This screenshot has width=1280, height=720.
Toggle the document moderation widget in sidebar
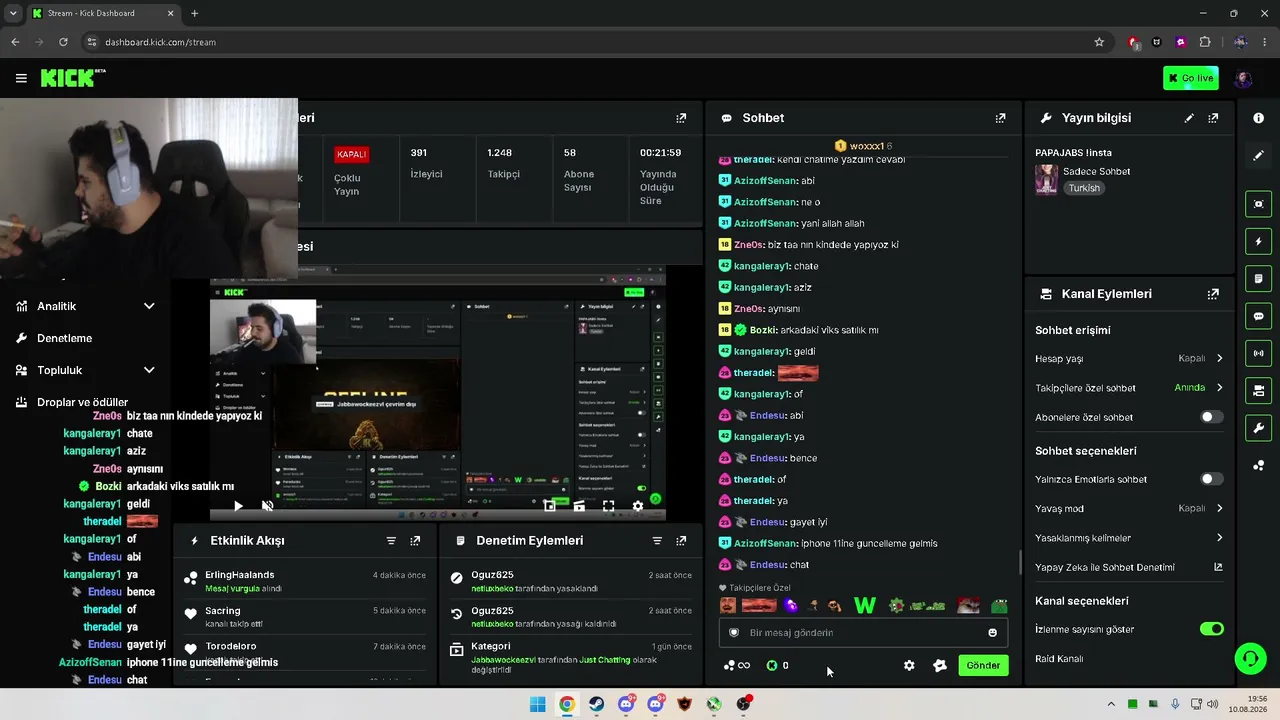tap(1258, 278)
